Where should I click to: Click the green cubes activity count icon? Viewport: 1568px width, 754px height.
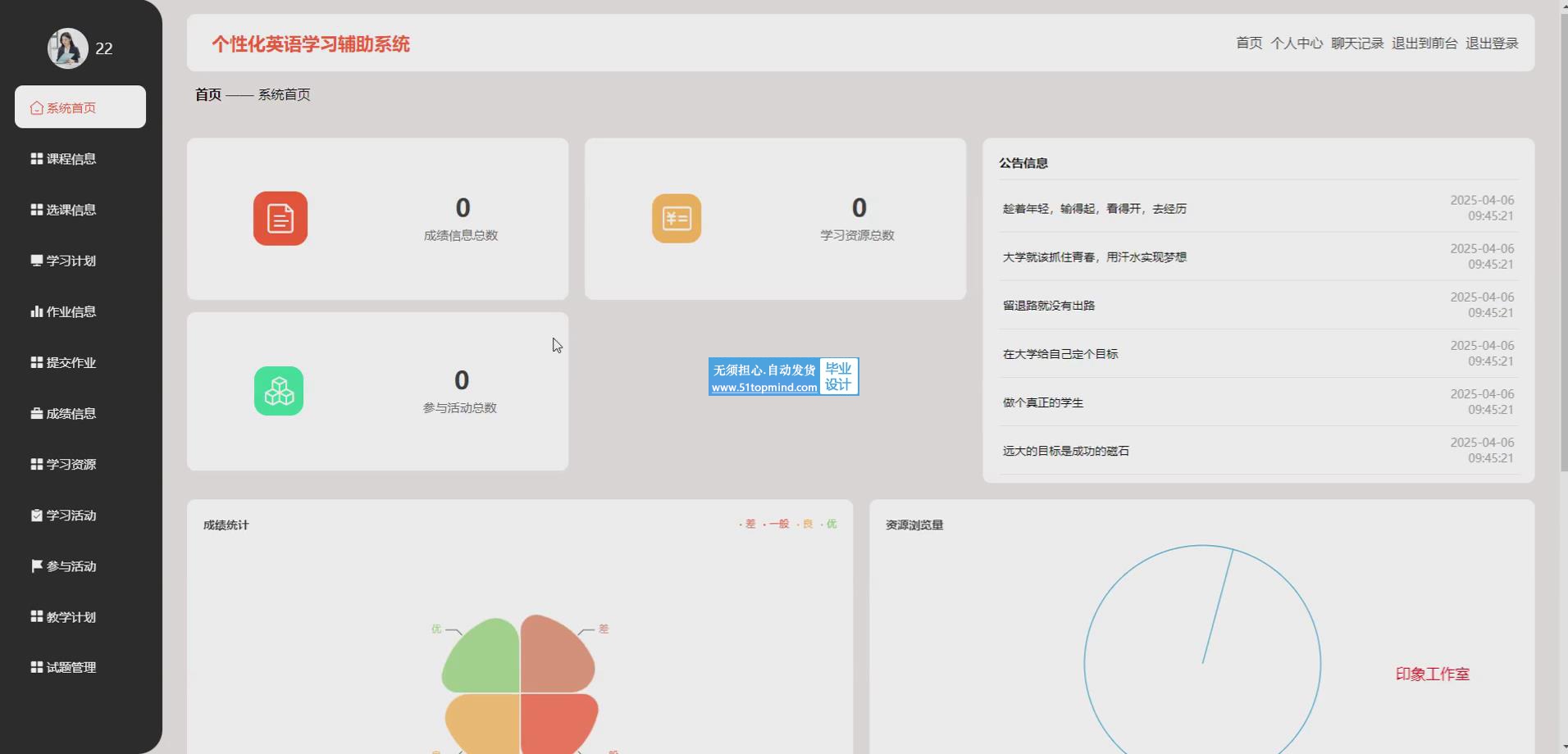[x=279, y=391]
